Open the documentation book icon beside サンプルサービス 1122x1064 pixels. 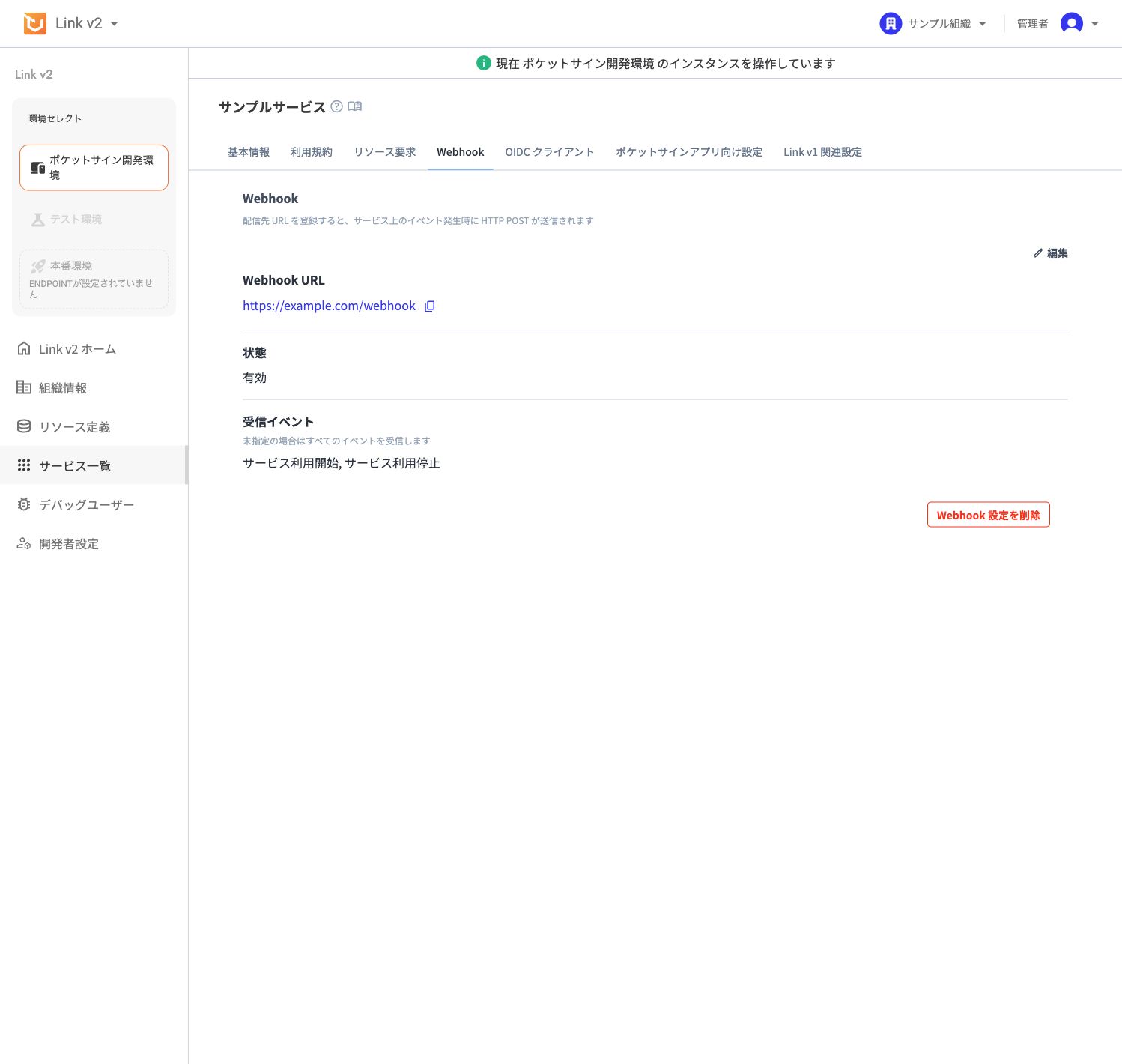pos(355,106)
